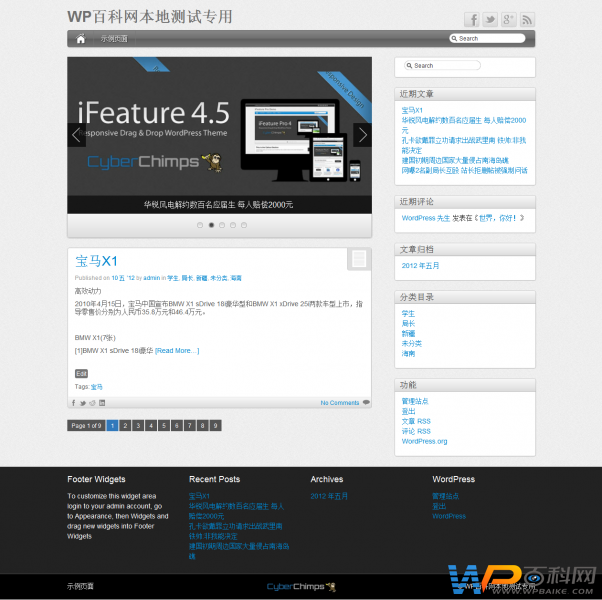Select the fifth slider dot

point(244,225)
